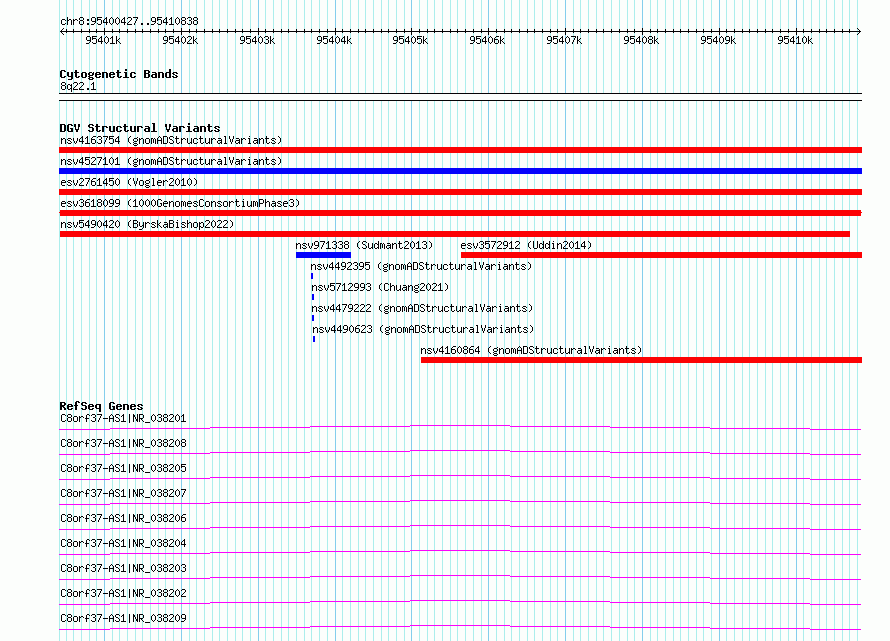Click the 95402k ruler tick label
Screen dimensions: 890x641
tap(180, 40)
